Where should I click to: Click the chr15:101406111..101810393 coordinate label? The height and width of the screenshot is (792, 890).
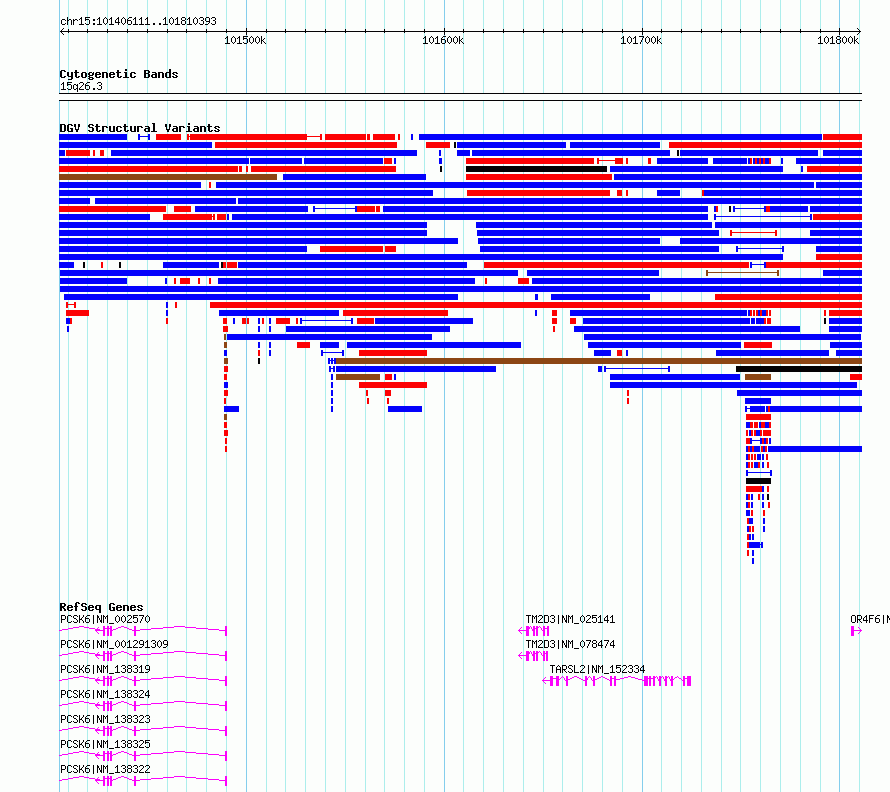tap(138, 21)
